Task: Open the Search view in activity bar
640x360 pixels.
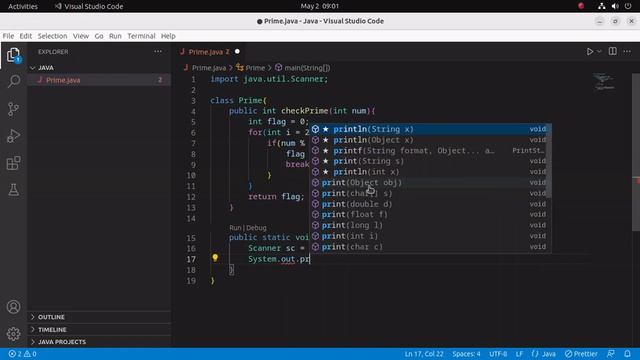Action: [13, 81]
